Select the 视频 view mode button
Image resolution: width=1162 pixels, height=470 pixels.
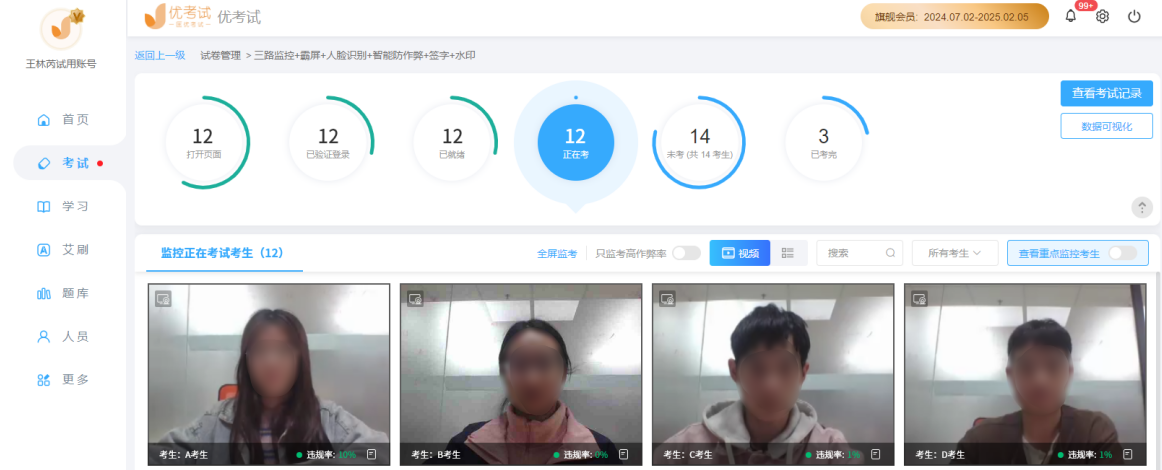click(740, 253)
